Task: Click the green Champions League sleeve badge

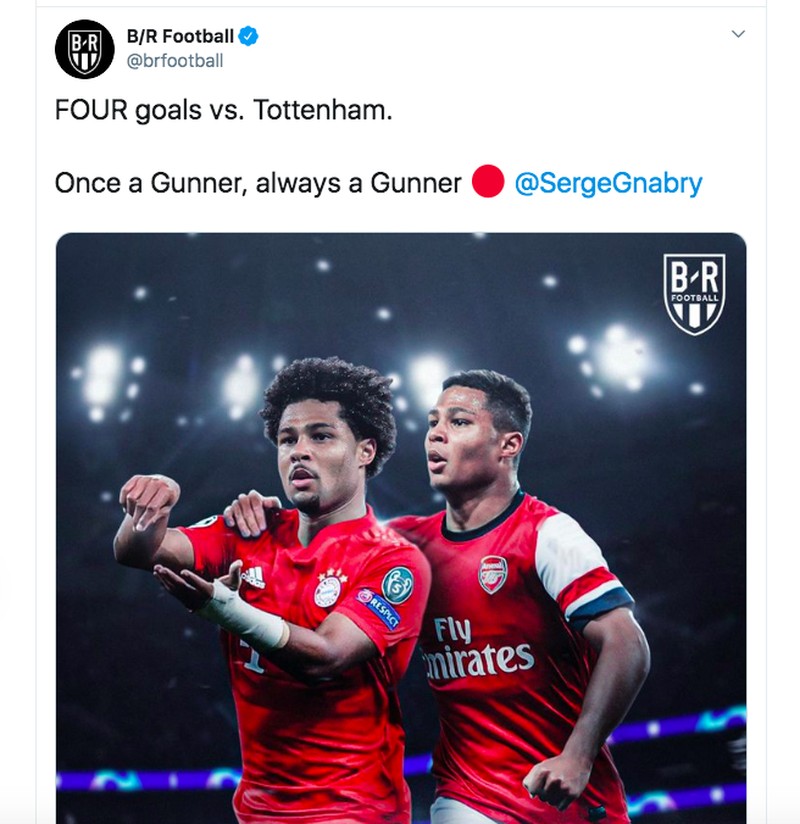Action: [397, 584]
